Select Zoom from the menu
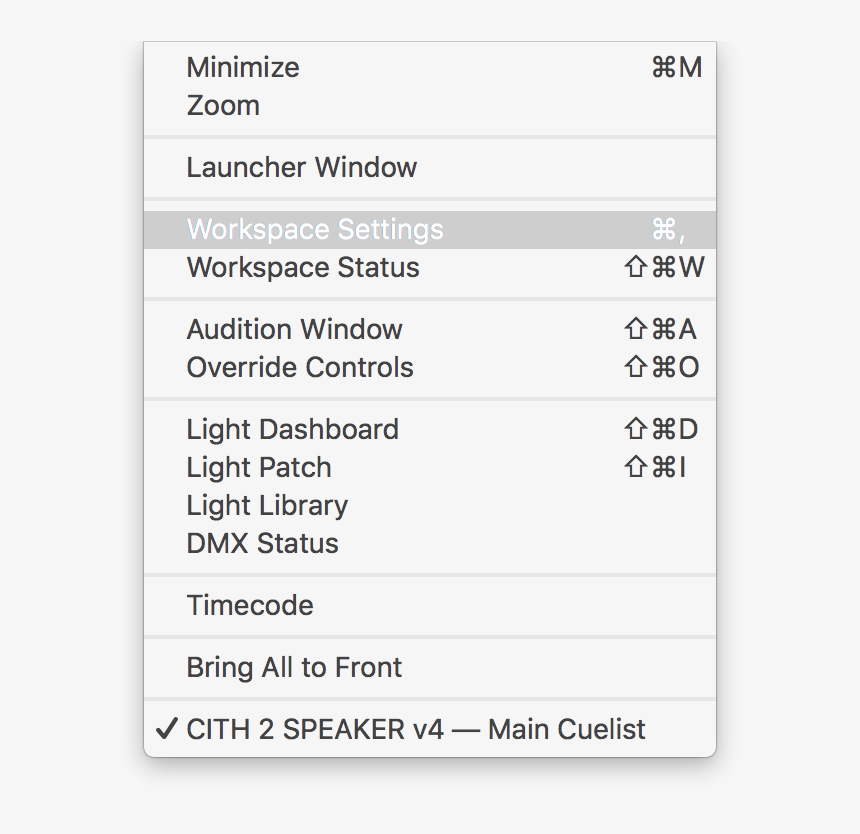The width and height of the screenshot is (860, 834). [222, 105]
